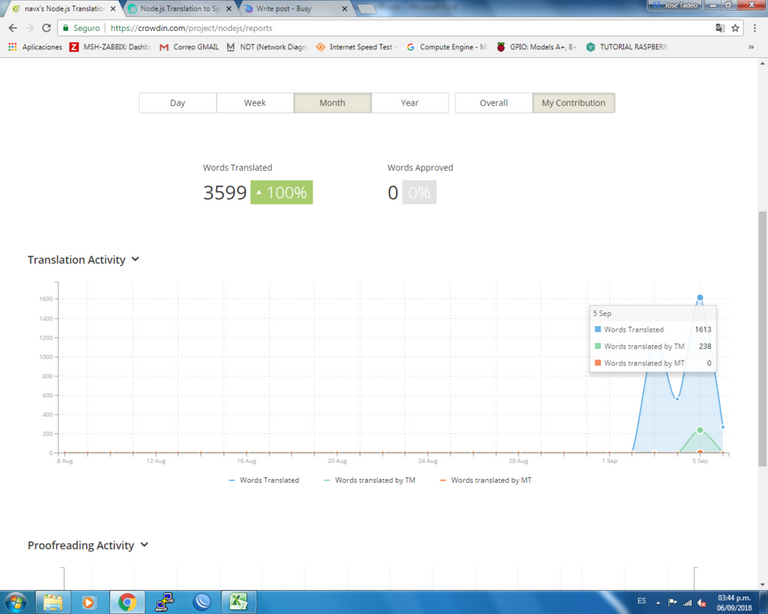Click the 5 Sep blue data point
Screen dimensions: 768x614
pyautogui.click(x=700, y=298)
